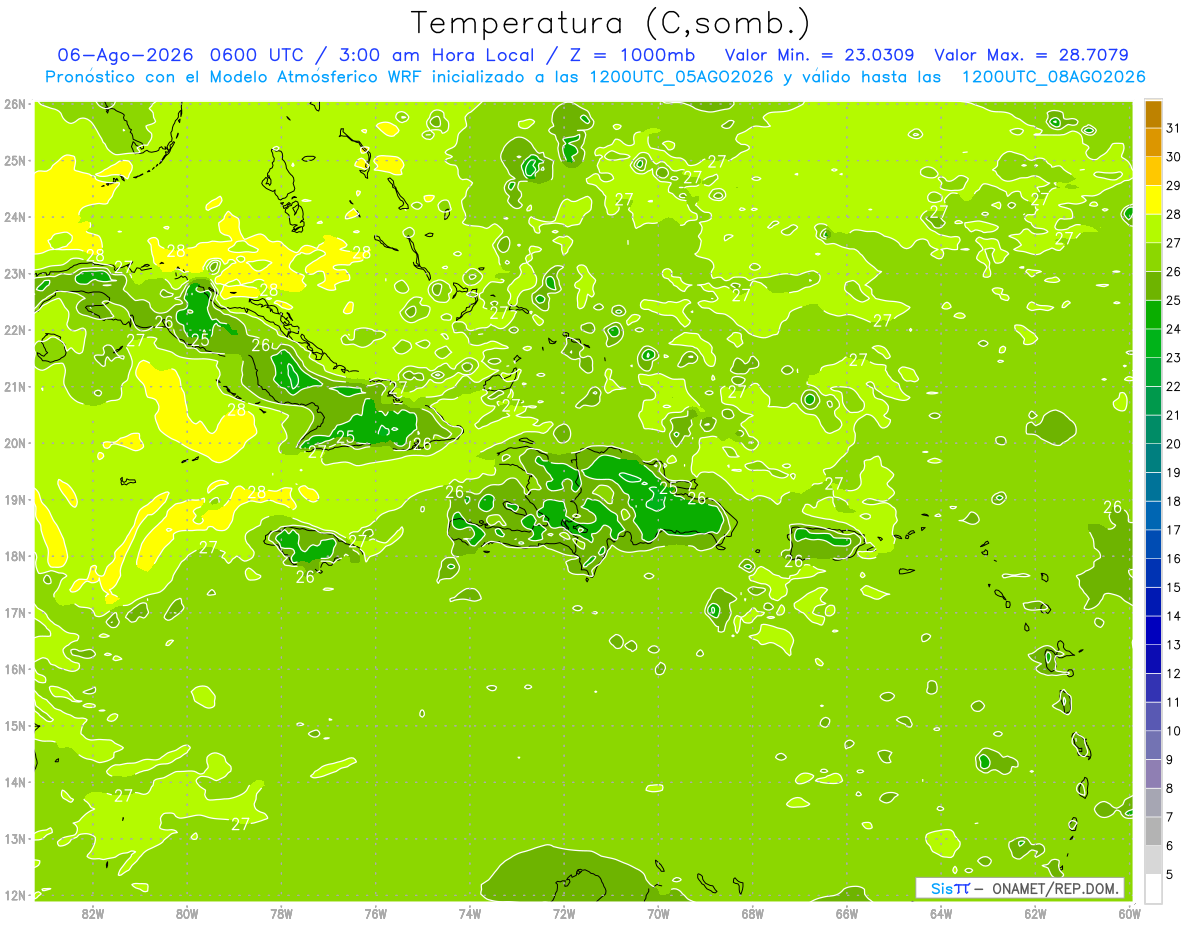Click the dark blue legend swatch between 12 and 13
The image size is (1200, 927).
pyautogui.click(x=1152, y=659)
